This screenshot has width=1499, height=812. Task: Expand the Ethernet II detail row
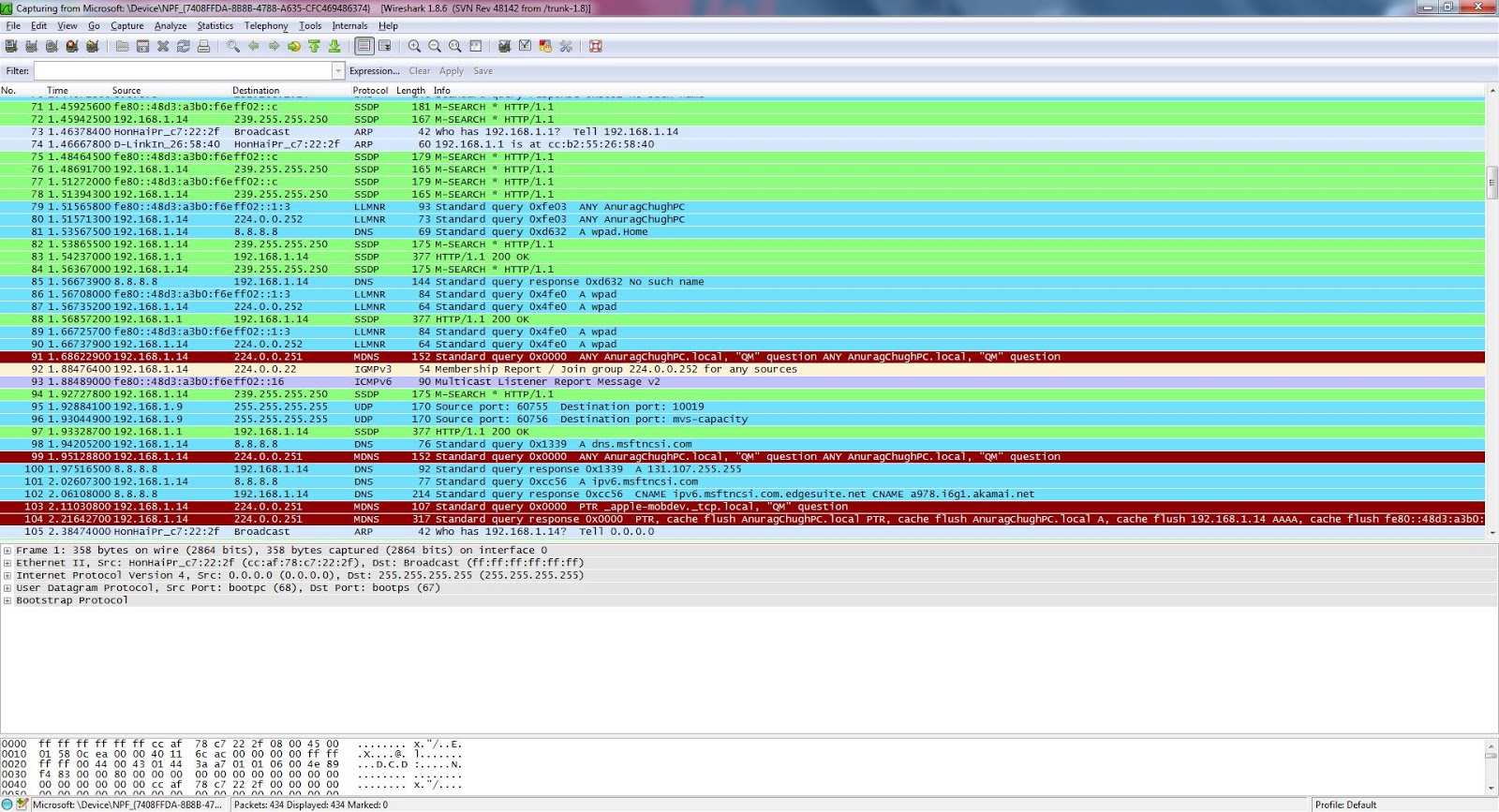click(7, 563)
